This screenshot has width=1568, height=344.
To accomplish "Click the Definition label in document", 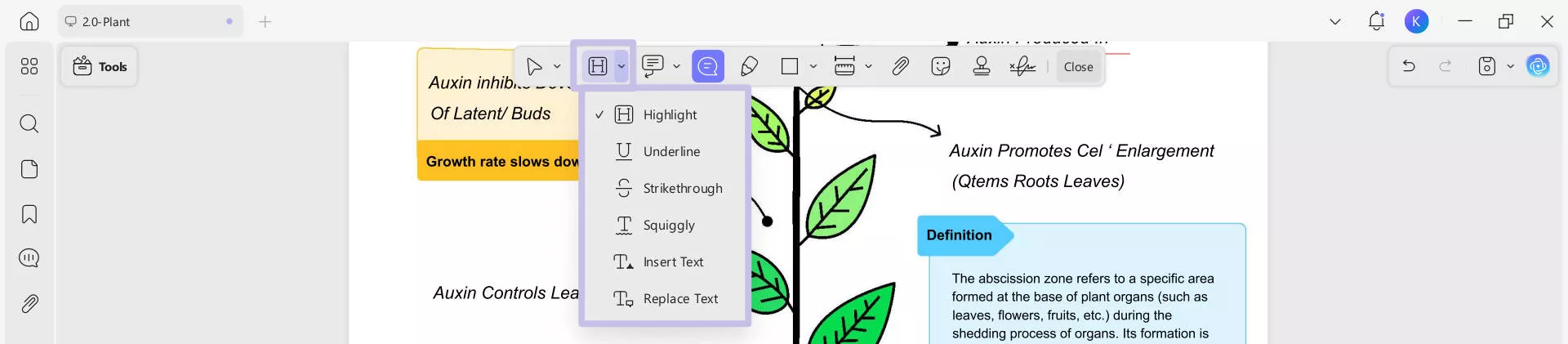I will [959, 235].
